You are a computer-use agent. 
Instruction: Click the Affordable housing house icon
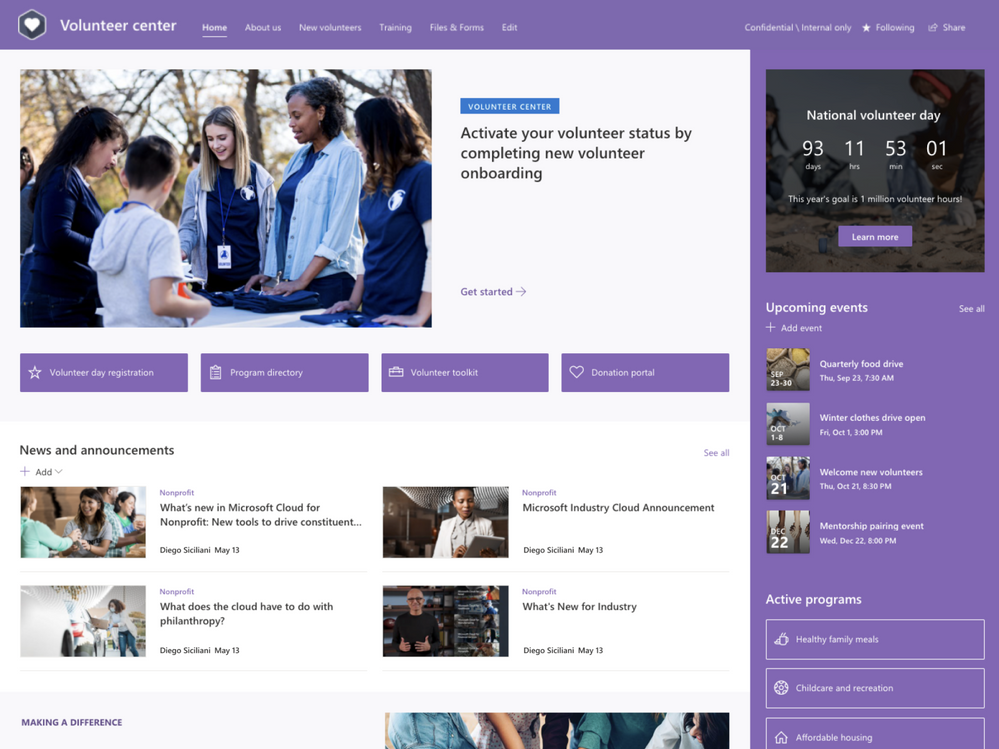coord(781,738)
